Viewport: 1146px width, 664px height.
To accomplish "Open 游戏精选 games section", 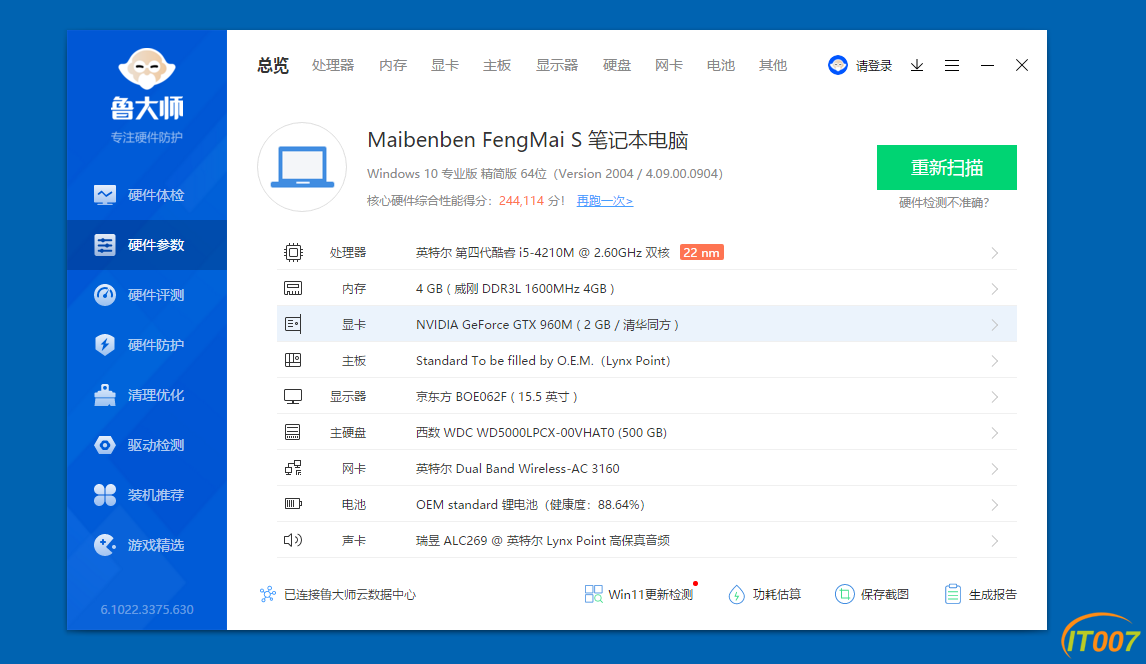I will [146, 545].
